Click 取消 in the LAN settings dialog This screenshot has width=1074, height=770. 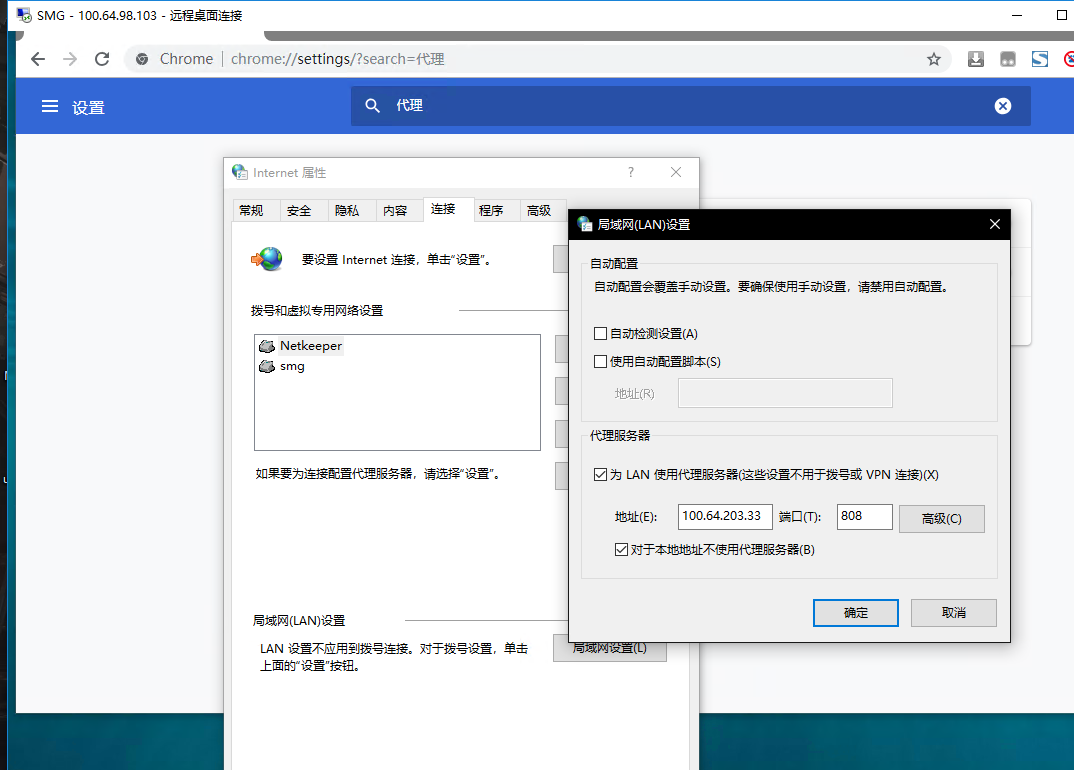coord(953,612)
